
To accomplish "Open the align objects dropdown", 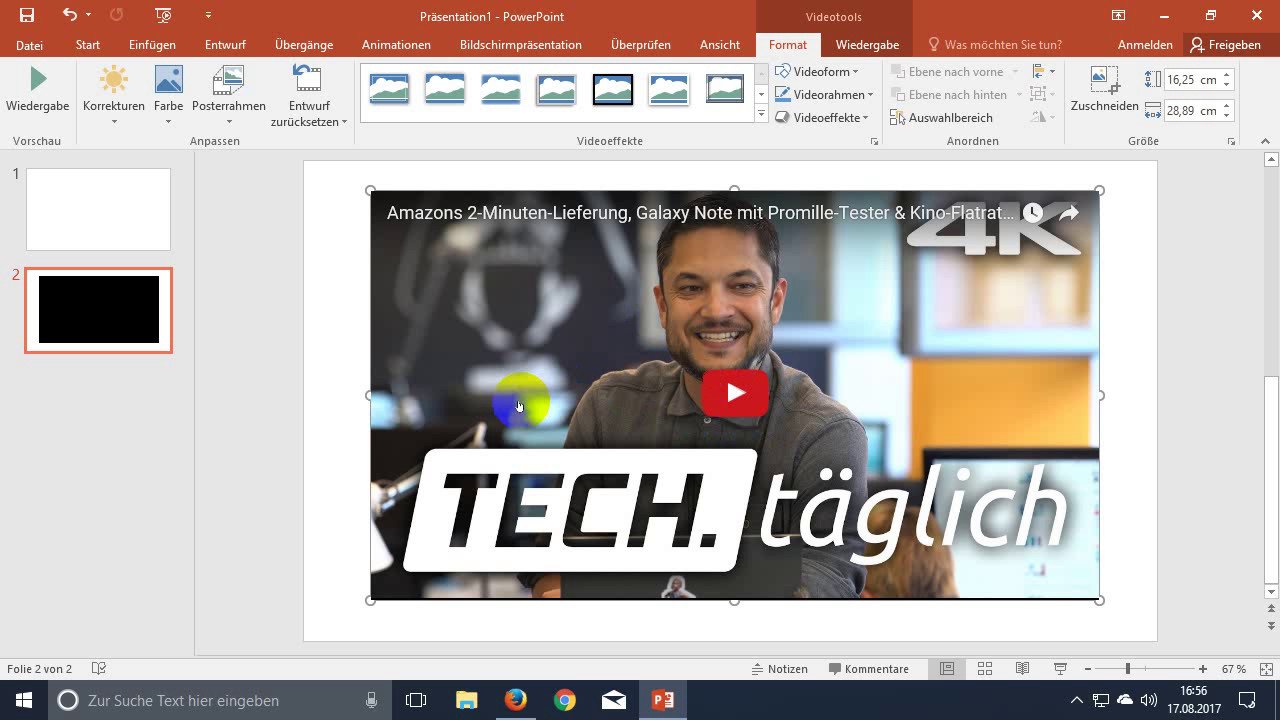I will point(1043,72).
